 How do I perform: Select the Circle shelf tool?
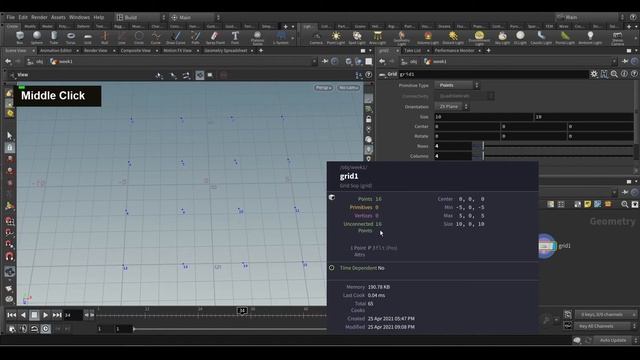139,38
